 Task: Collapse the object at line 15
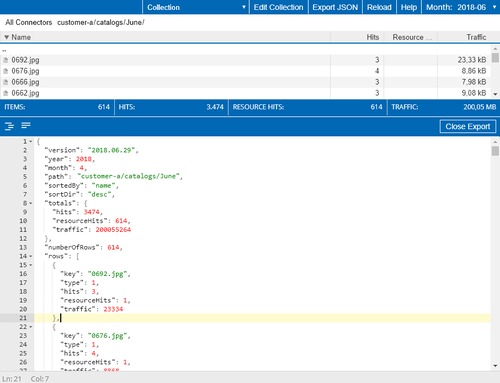(x=31, y=265)
